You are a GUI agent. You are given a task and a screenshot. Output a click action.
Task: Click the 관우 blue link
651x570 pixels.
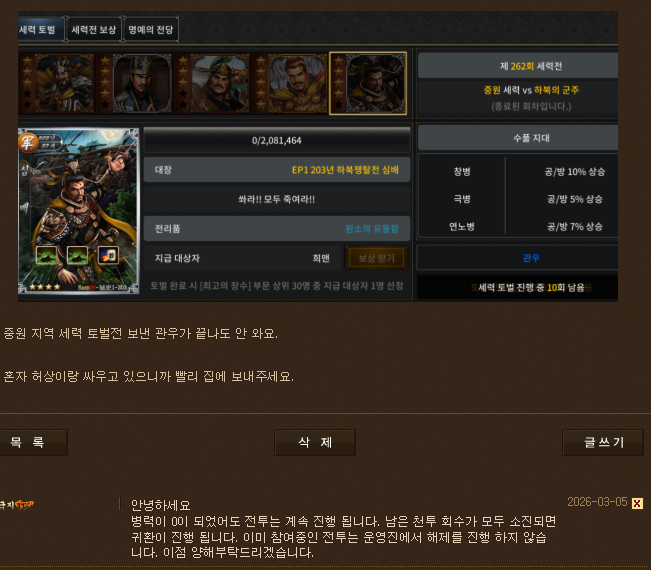tap(531, 258)
